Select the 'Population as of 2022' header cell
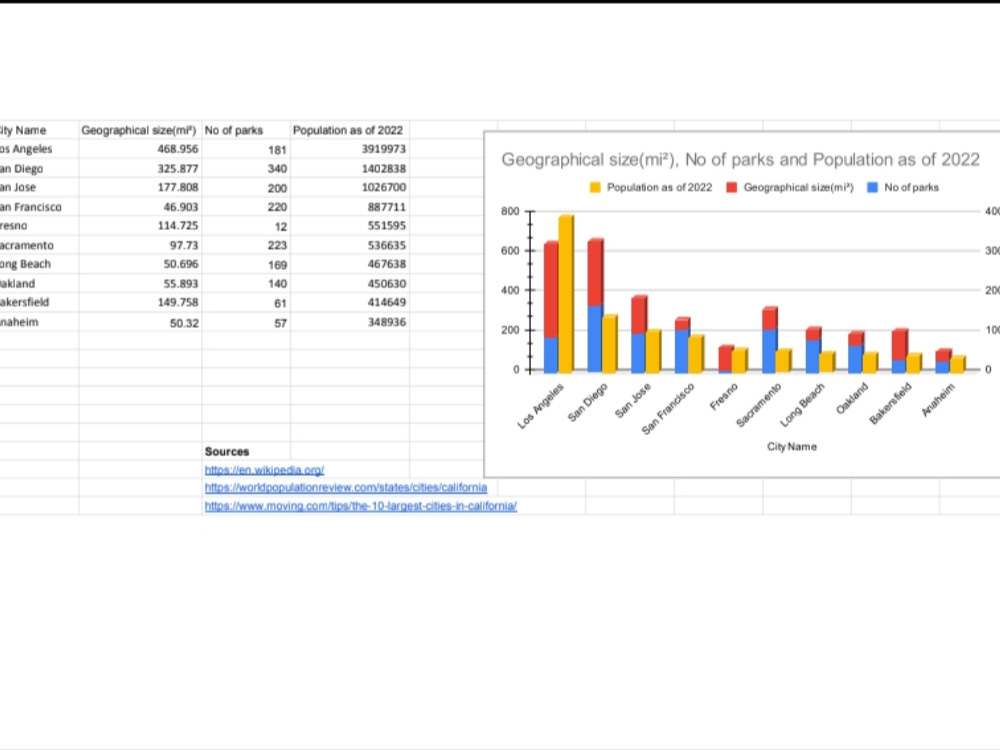 [350, 130]
